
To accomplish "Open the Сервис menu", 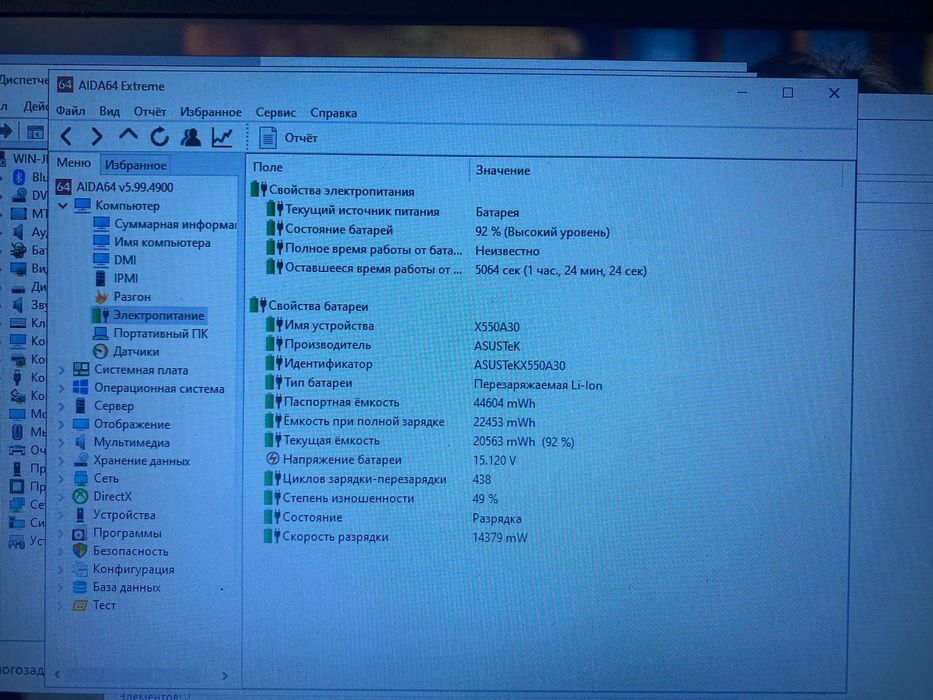I will [x=275, y=112].
